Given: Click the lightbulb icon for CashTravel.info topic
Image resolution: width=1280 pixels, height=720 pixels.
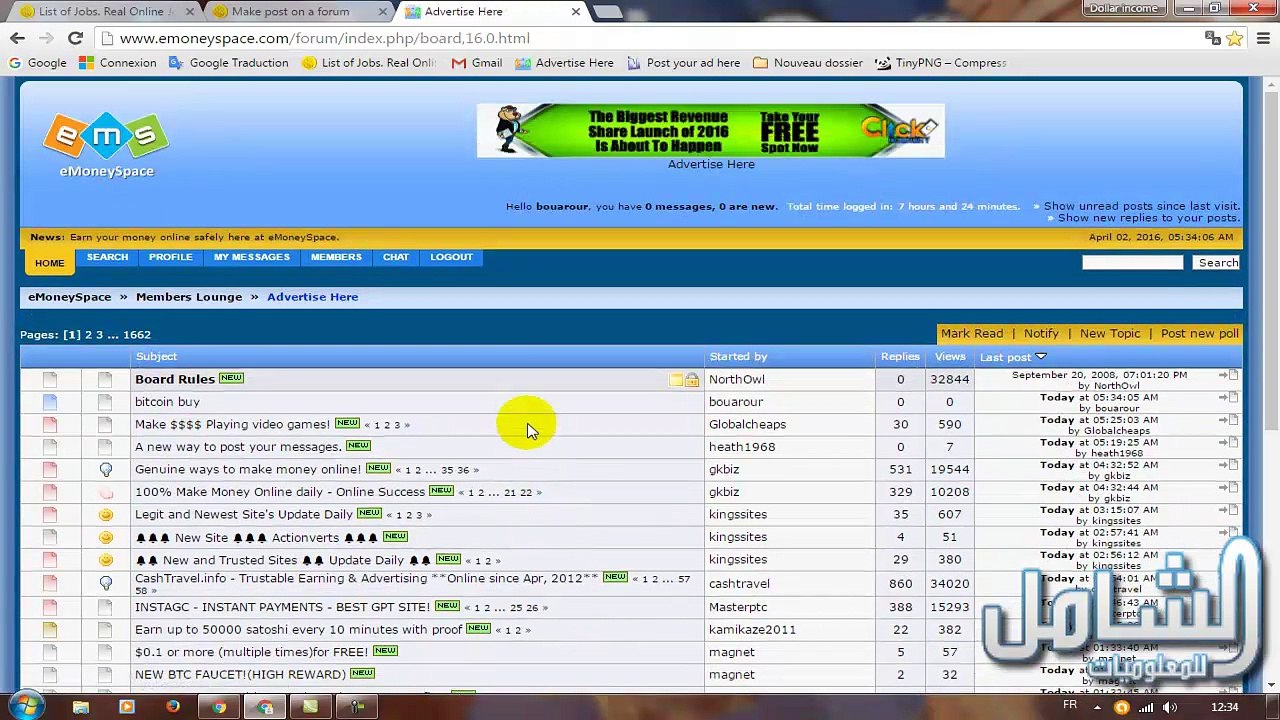Looking at the screenshot, I should point(106,583).
